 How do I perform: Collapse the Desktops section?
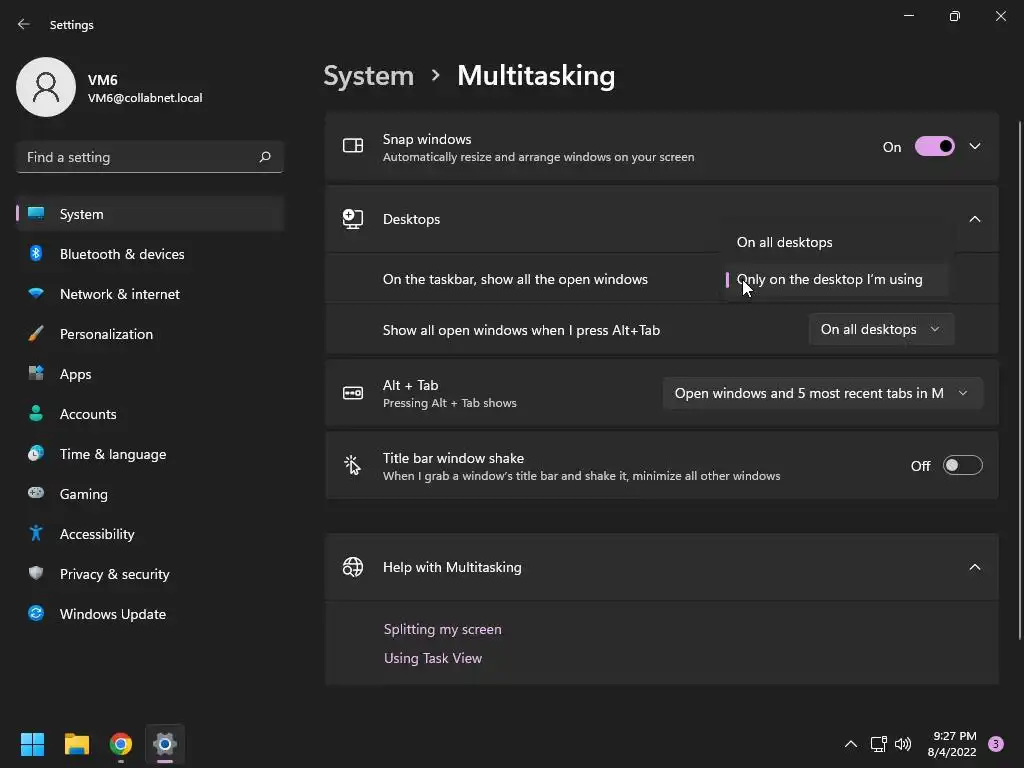point(975,219)
